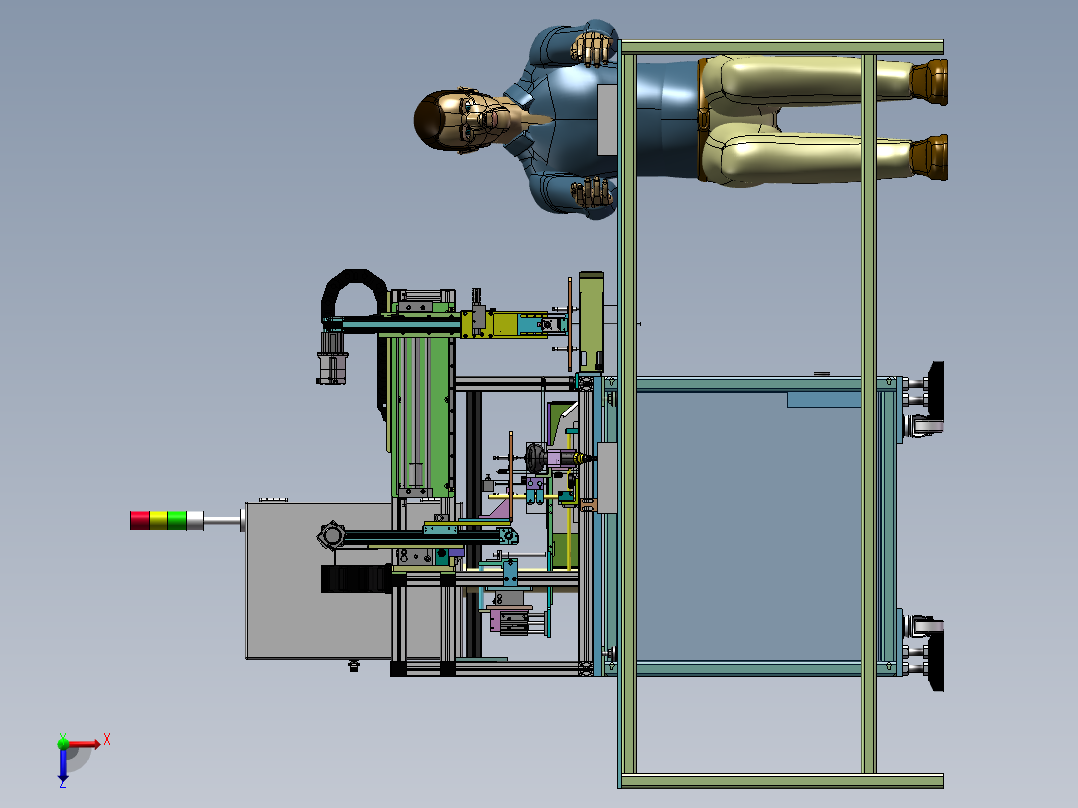1078x808 pixels.
Task: Select the gray electrical cabinet box
Action: tap(319, 581)
